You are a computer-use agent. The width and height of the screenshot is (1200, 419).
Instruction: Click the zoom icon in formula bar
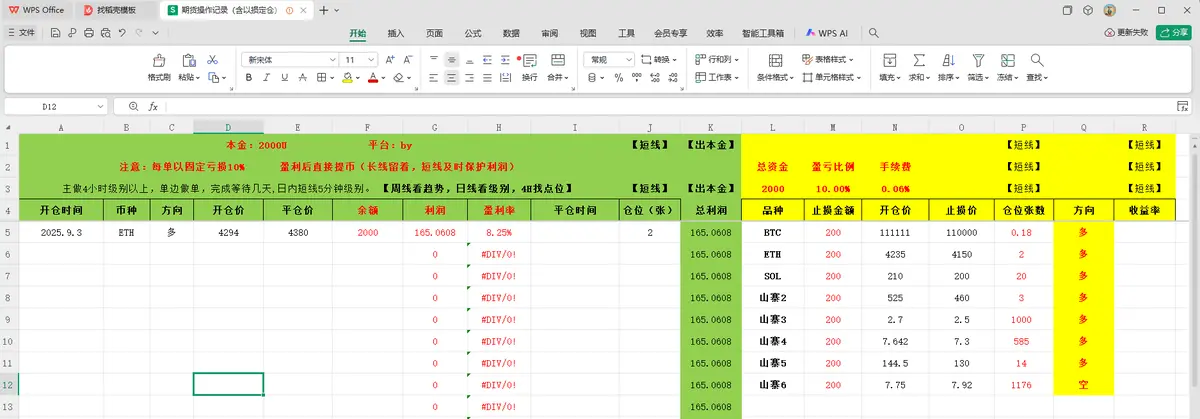pyautogui.click(x=133, y=106)
